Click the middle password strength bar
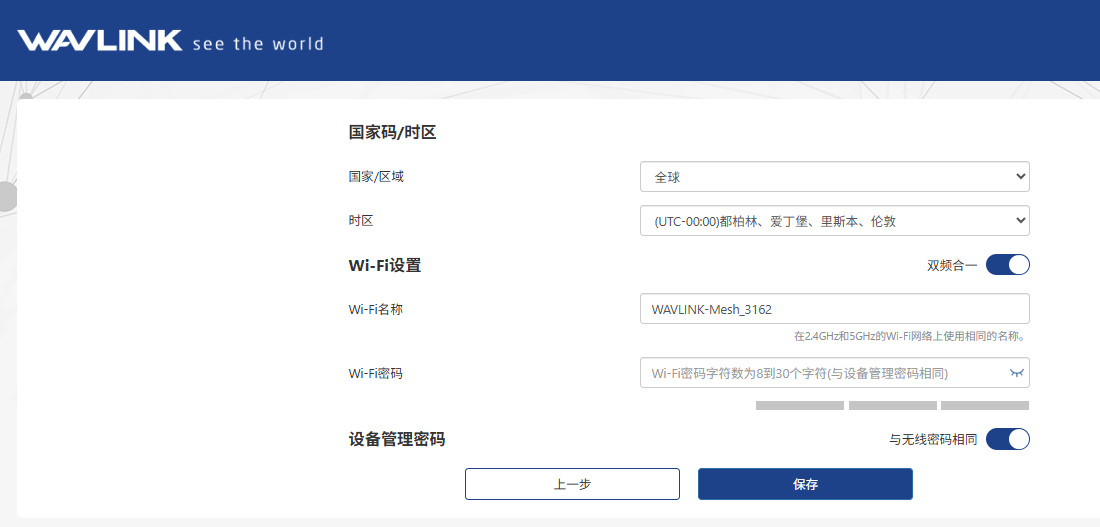This screenshot has height=527, width=1100. coord(892,406)
